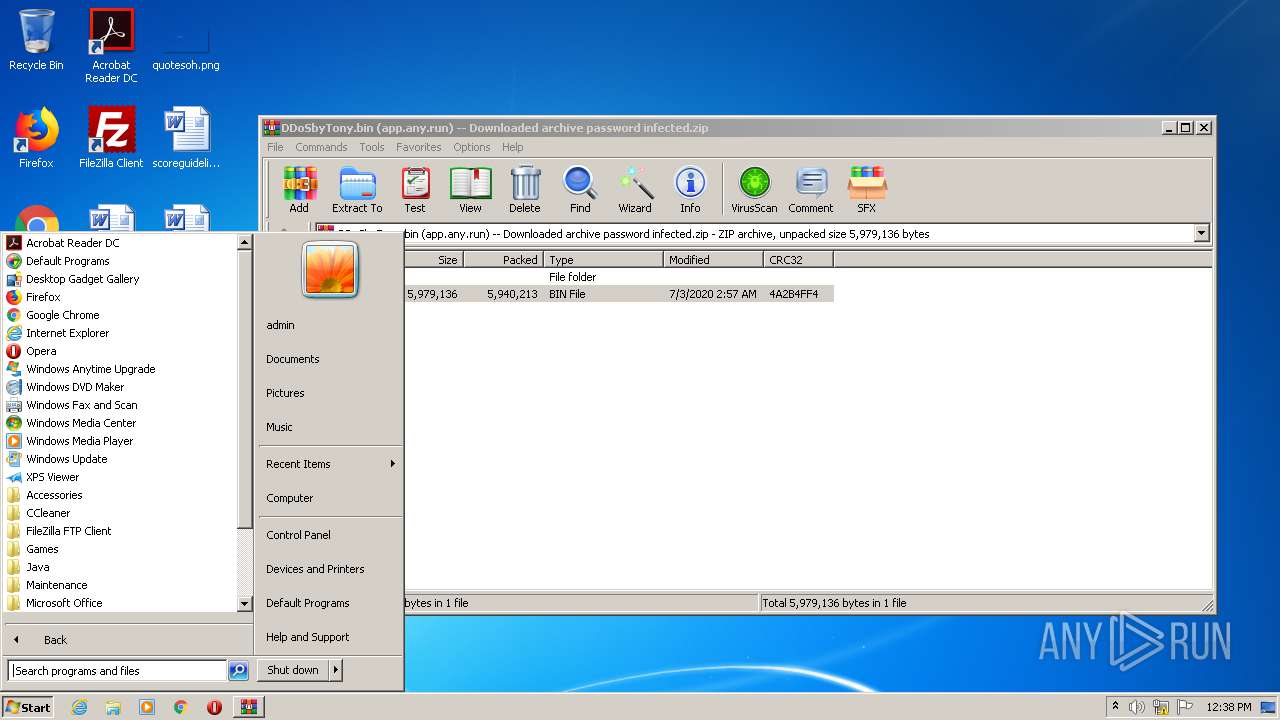Click Chrome taskbar icon

(180, 707)
